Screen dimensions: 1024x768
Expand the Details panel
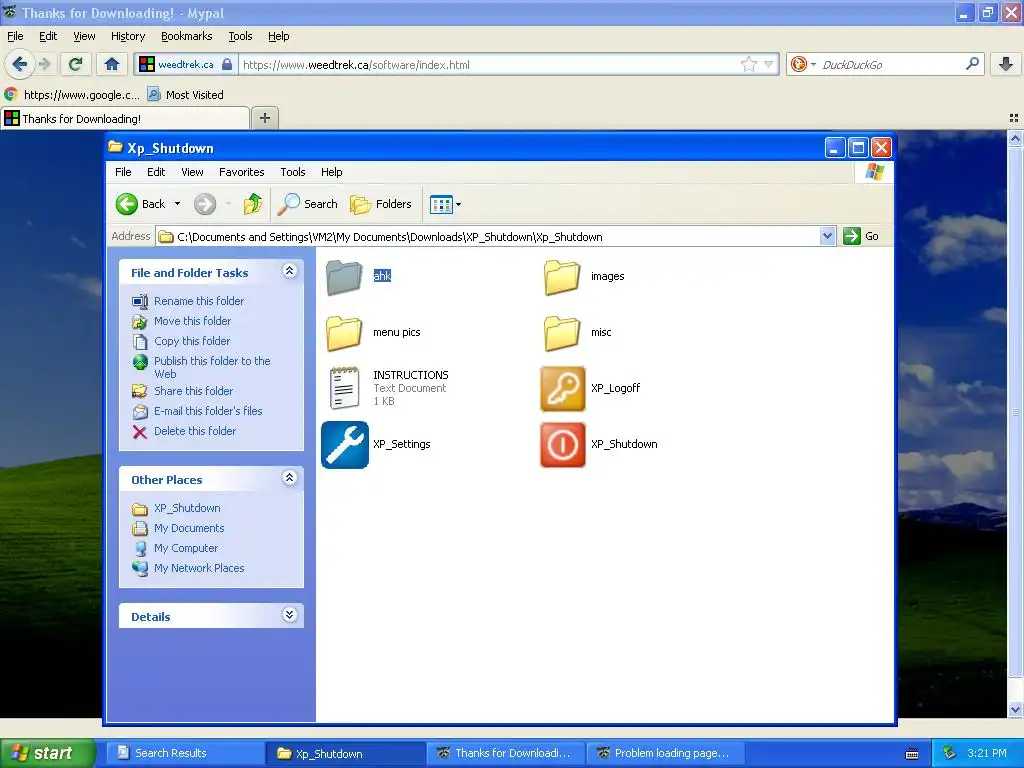click(289, 615)
